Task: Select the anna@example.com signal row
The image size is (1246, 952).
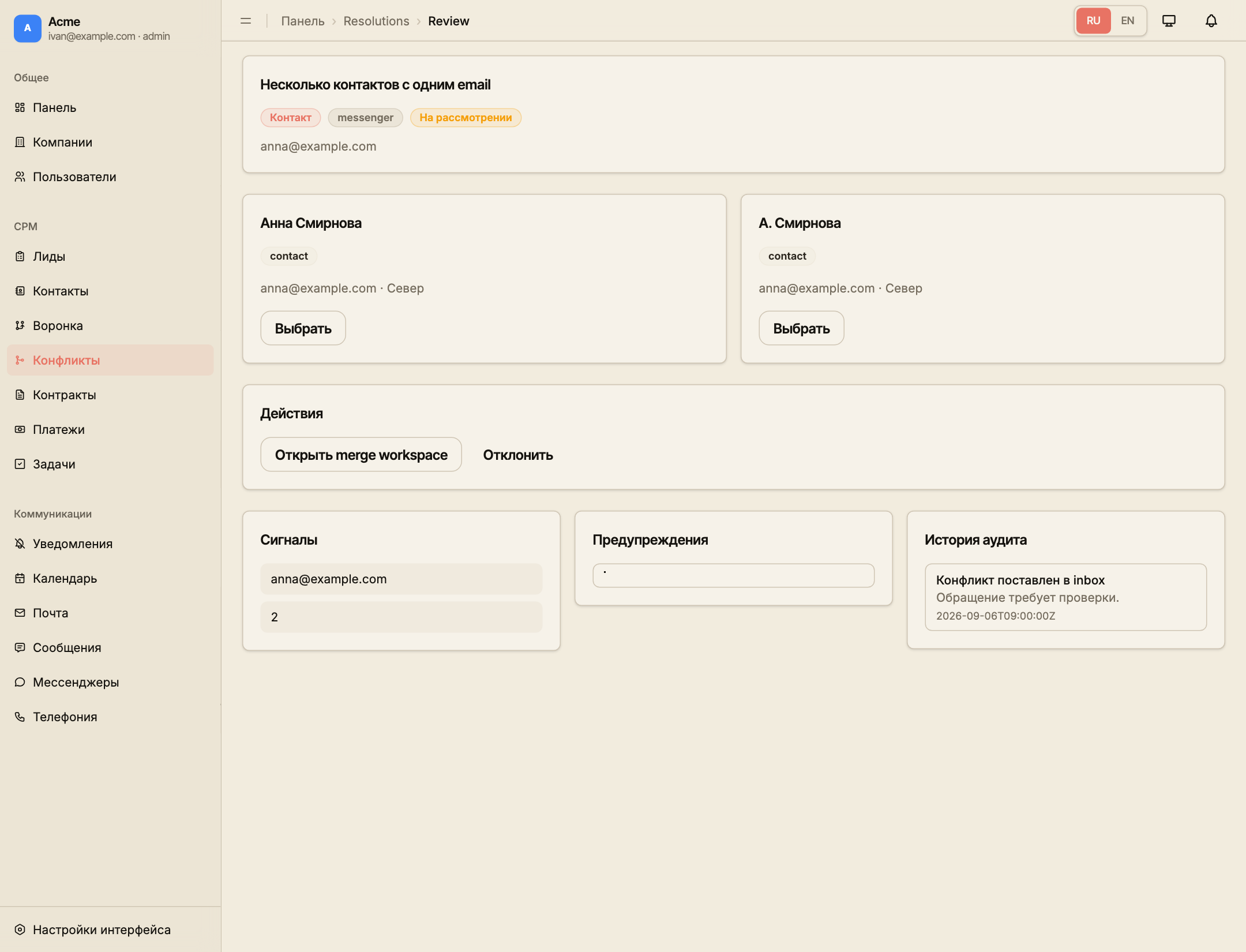Action: [401, 579]
